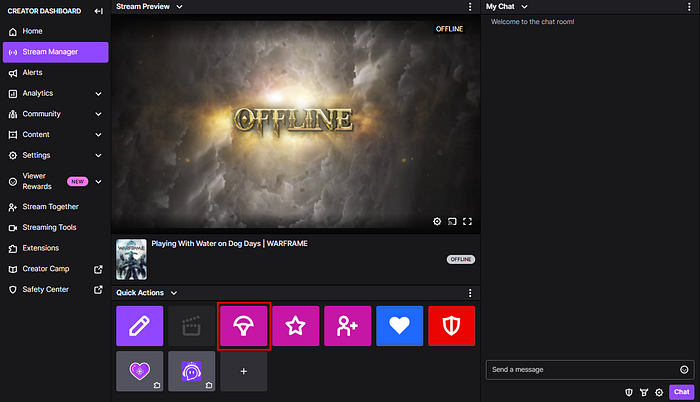
Task: Expand the Viewer Rewards chevron
Action: click(x=98, y=182)
